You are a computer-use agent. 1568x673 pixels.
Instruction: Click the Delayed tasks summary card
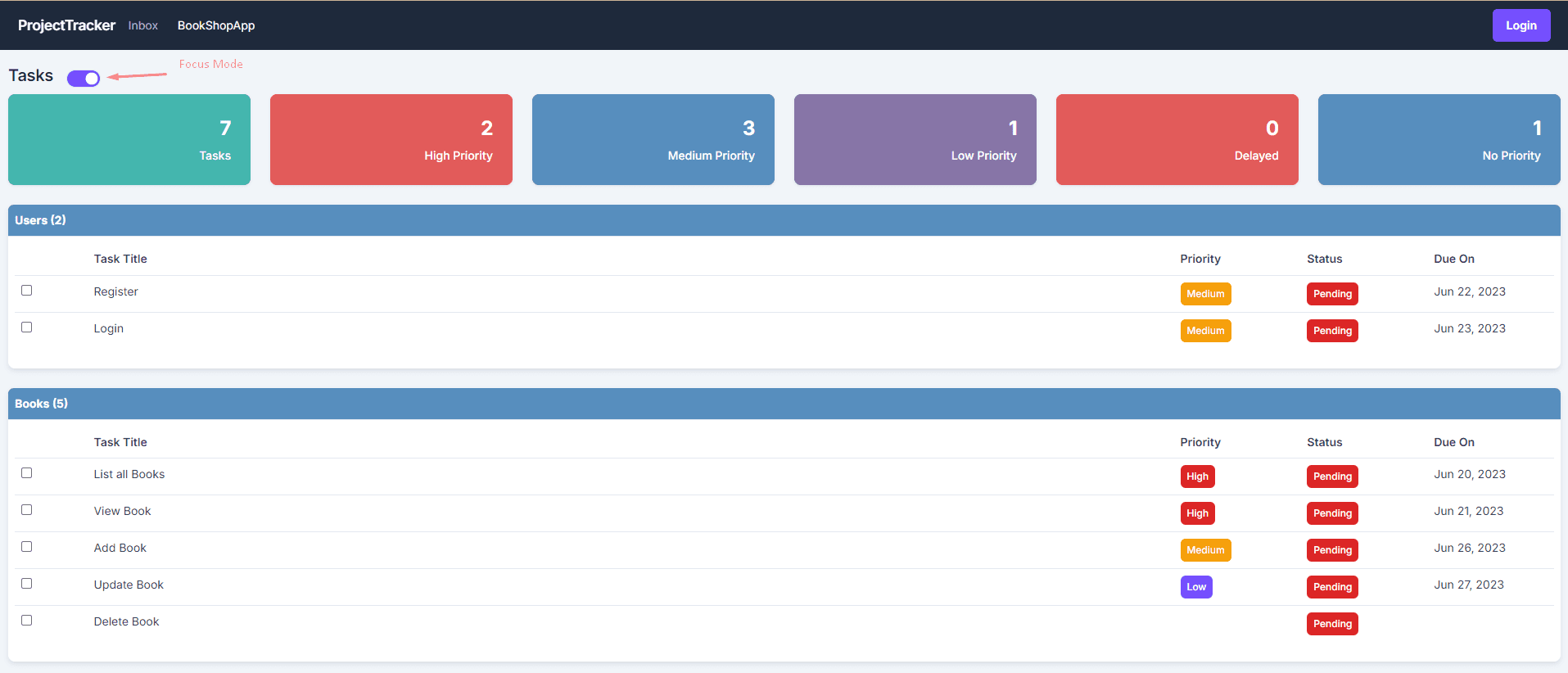point(1177,139)
